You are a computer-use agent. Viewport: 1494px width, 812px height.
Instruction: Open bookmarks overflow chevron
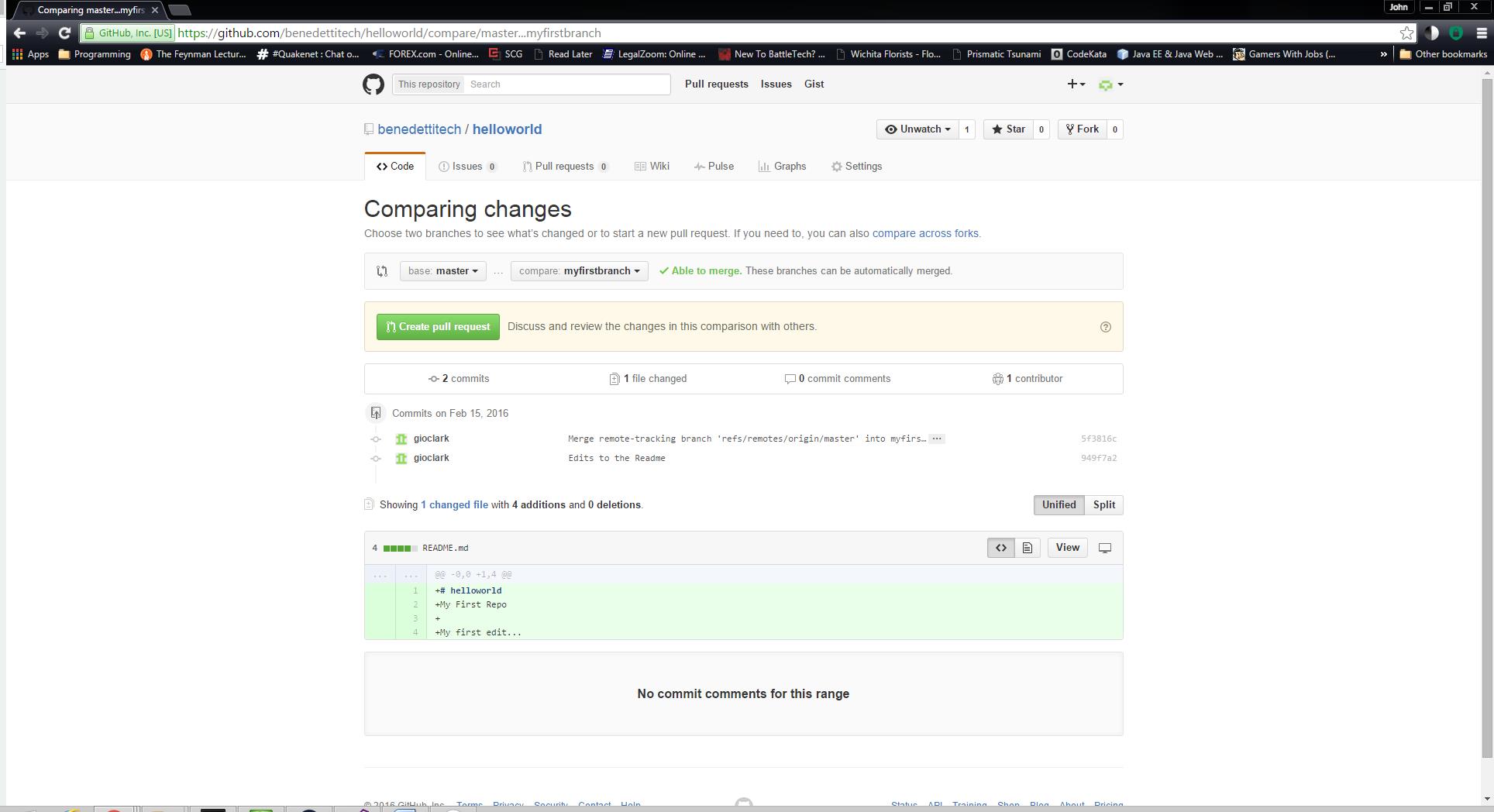[x=1383, y=54]
